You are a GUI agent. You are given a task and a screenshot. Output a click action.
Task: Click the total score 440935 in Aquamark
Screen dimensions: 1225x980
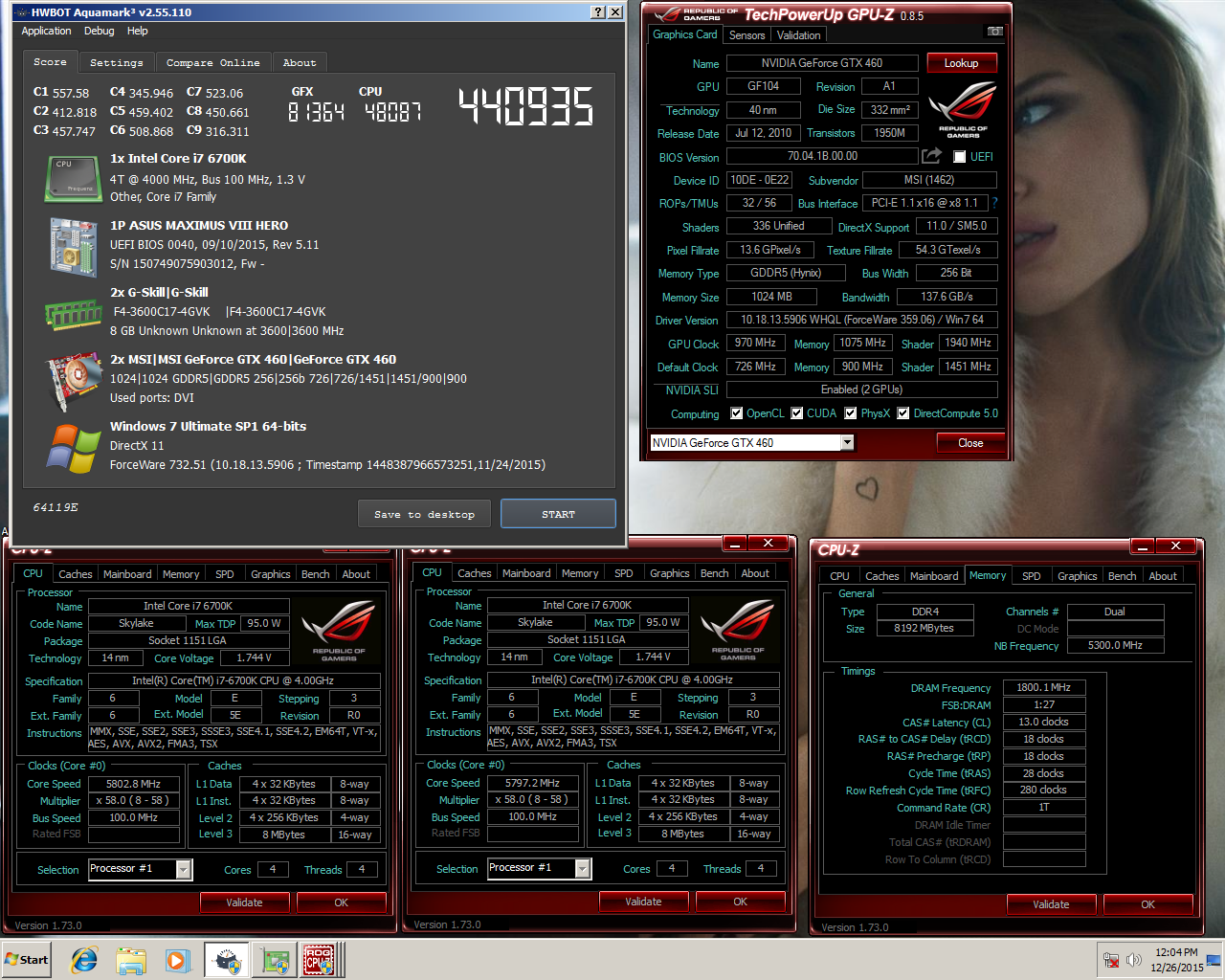click(x=525, y=106)
